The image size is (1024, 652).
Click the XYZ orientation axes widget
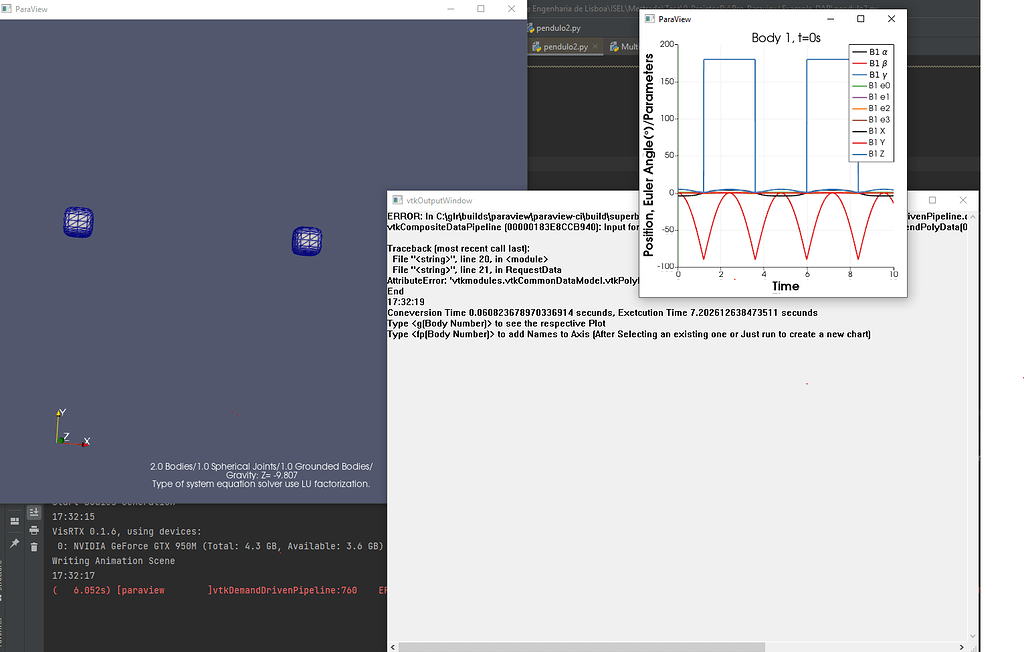(72, 428)
